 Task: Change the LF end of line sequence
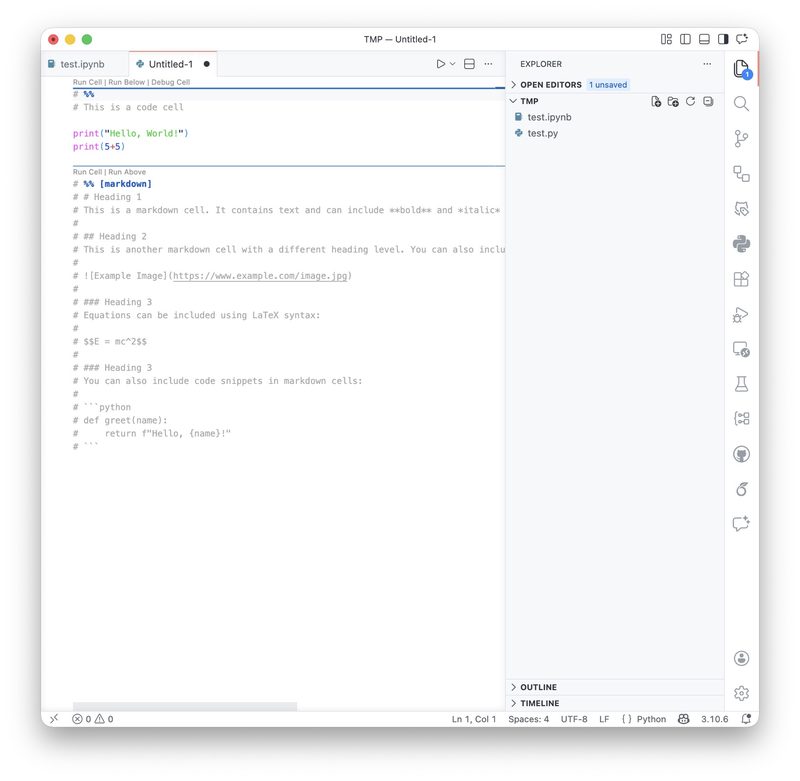604,719
